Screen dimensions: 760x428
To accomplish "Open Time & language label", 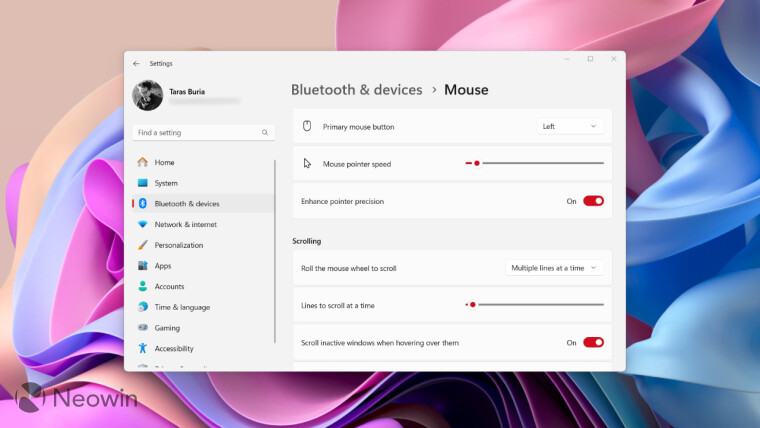I will click(182, 307).
